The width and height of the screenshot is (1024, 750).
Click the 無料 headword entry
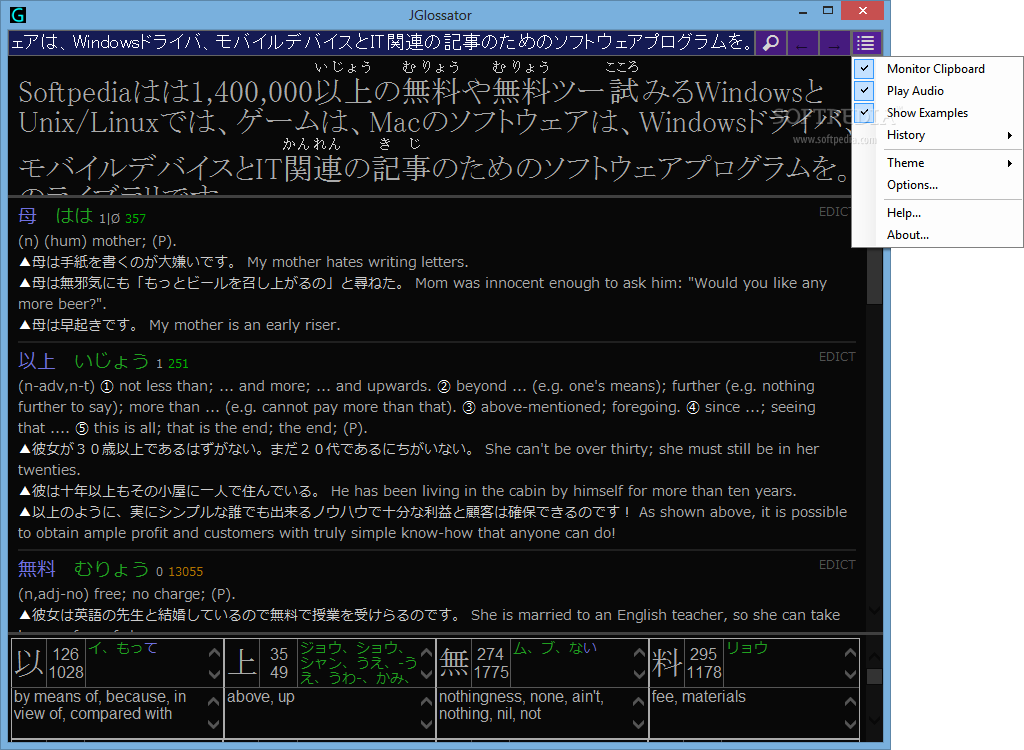(37, 568)
